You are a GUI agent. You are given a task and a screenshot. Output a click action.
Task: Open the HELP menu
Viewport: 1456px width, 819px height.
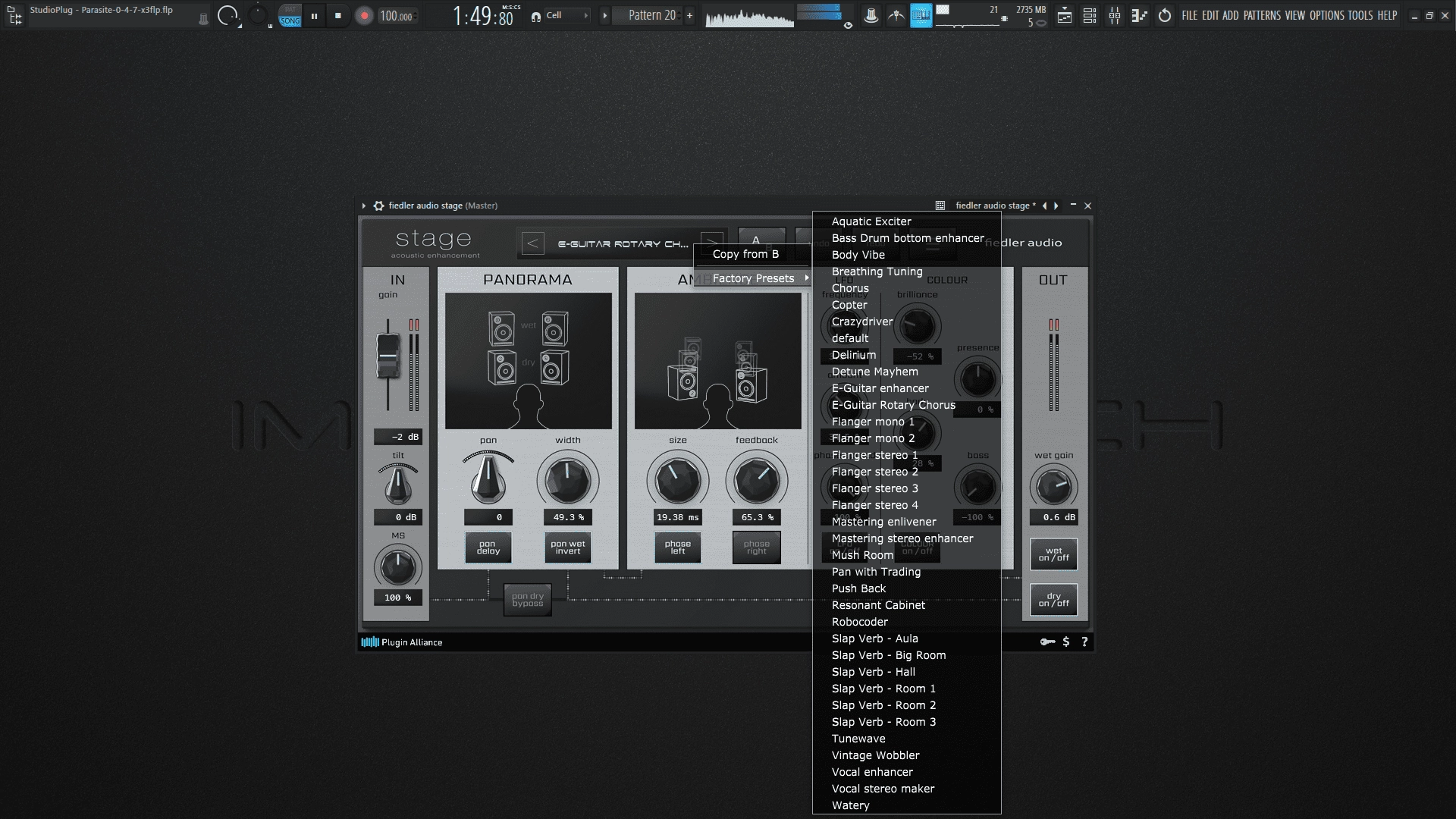[x=1387, y=15]
